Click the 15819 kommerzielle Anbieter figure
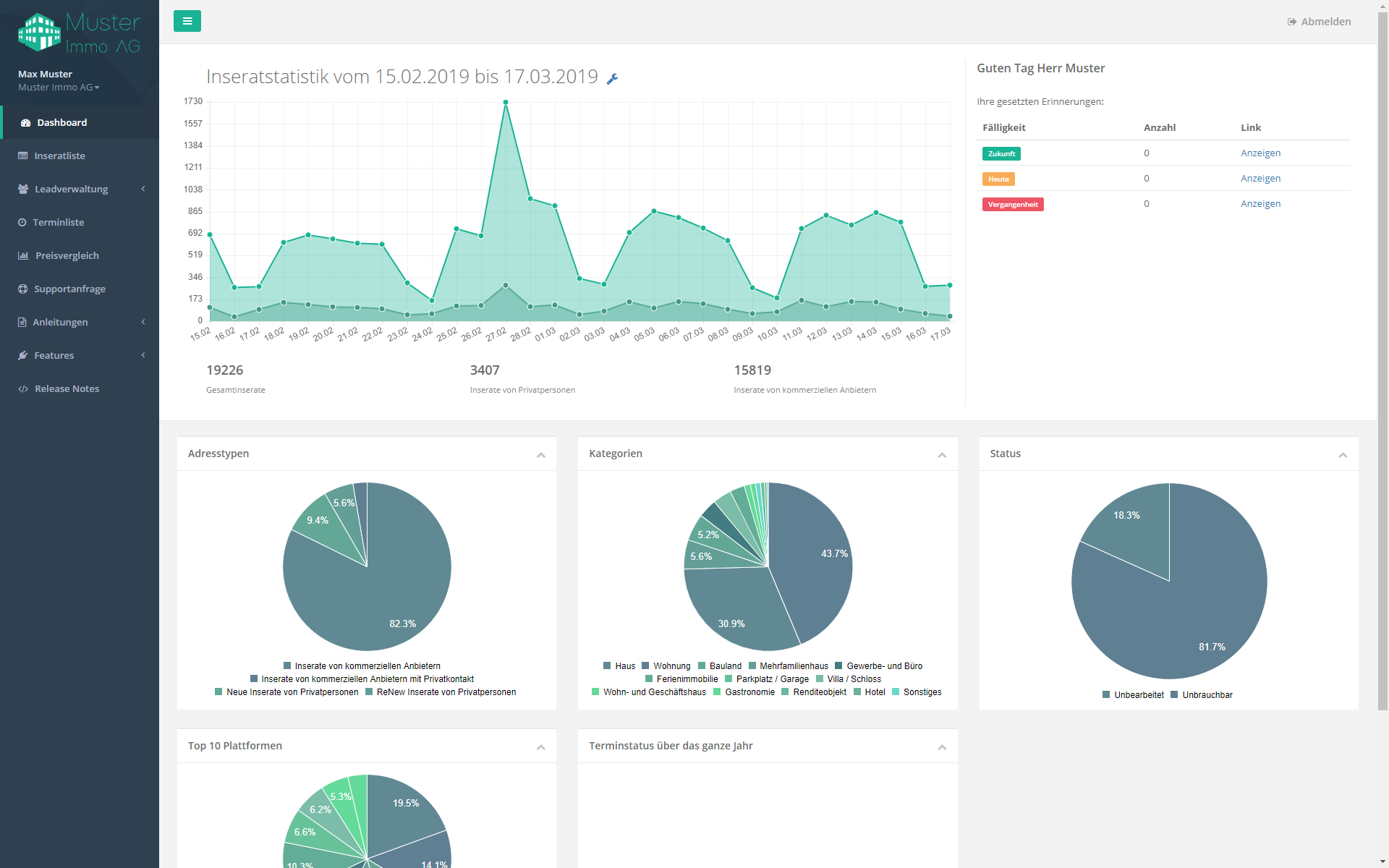The width and height of the screenshot is (1389, 868). [752, 370]
